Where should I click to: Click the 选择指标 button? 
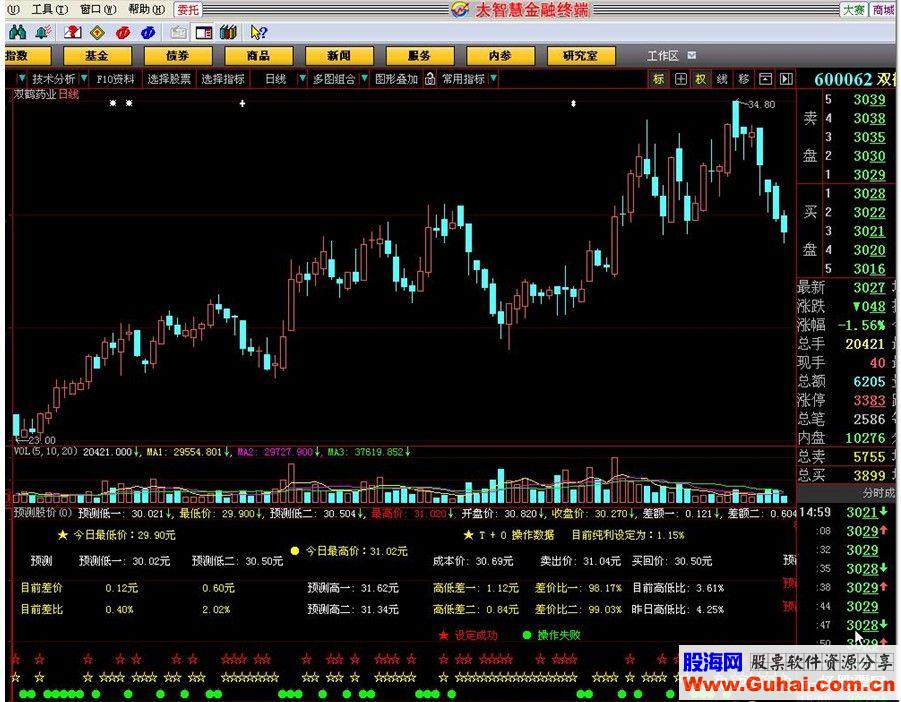[x=223, y=79]
